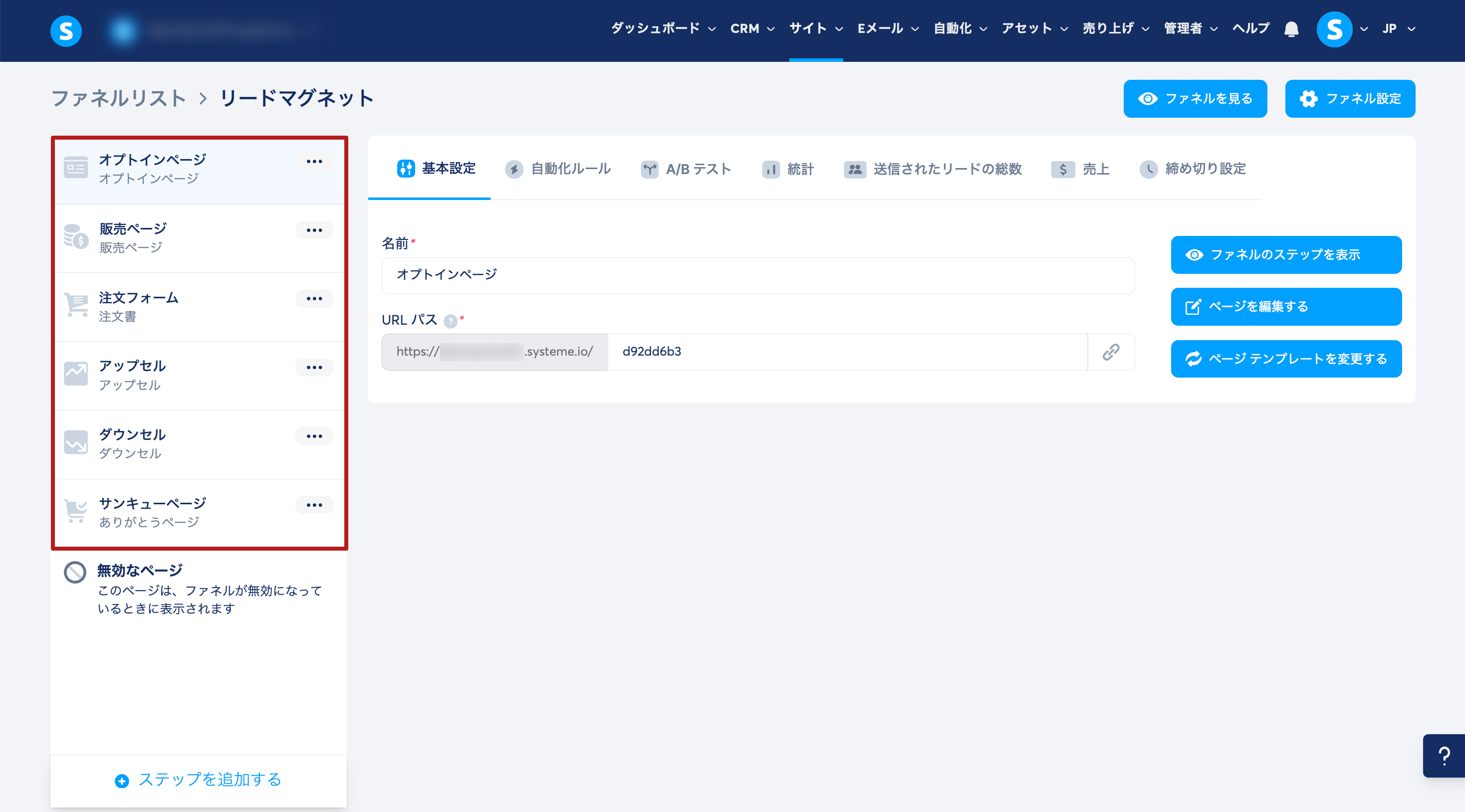The width and height of the screenshot is (1465, 812).
Task: Open three-dot menu for アップセル step
Action: pos(314,367)
